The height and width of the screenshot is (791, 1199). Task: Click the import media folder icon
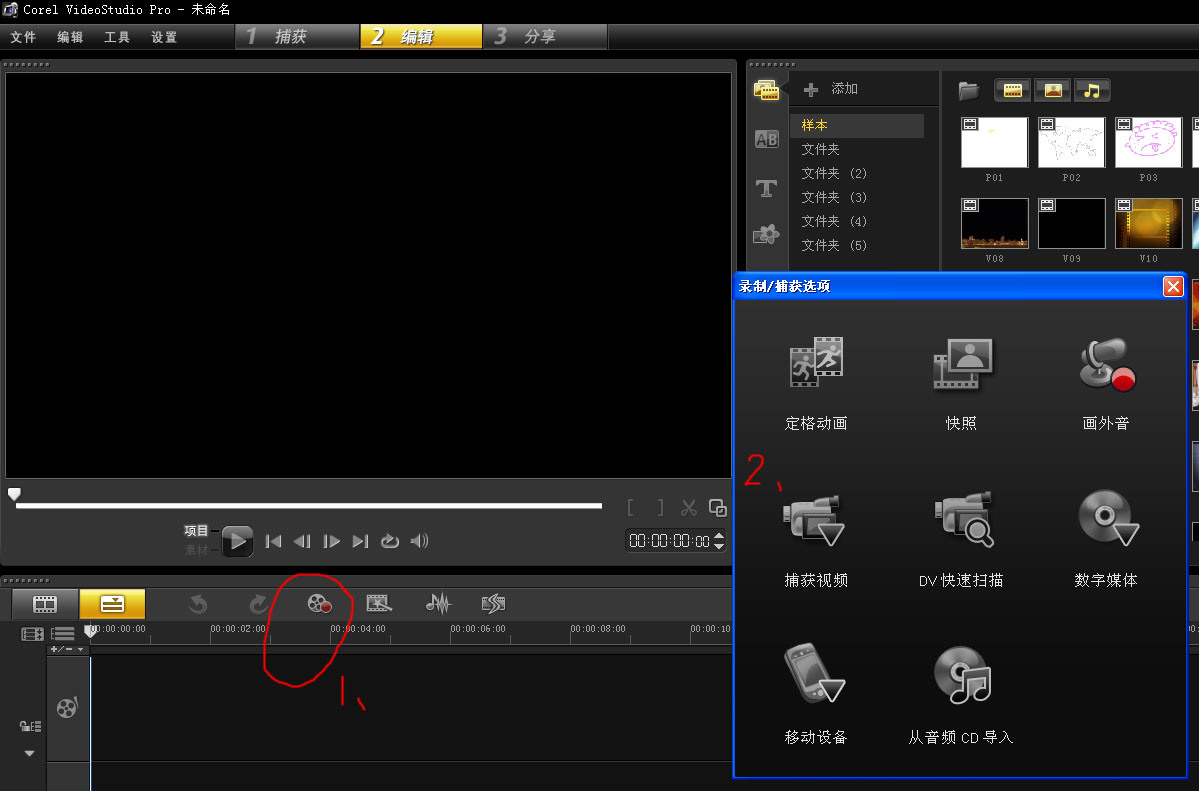coord(969,91)
